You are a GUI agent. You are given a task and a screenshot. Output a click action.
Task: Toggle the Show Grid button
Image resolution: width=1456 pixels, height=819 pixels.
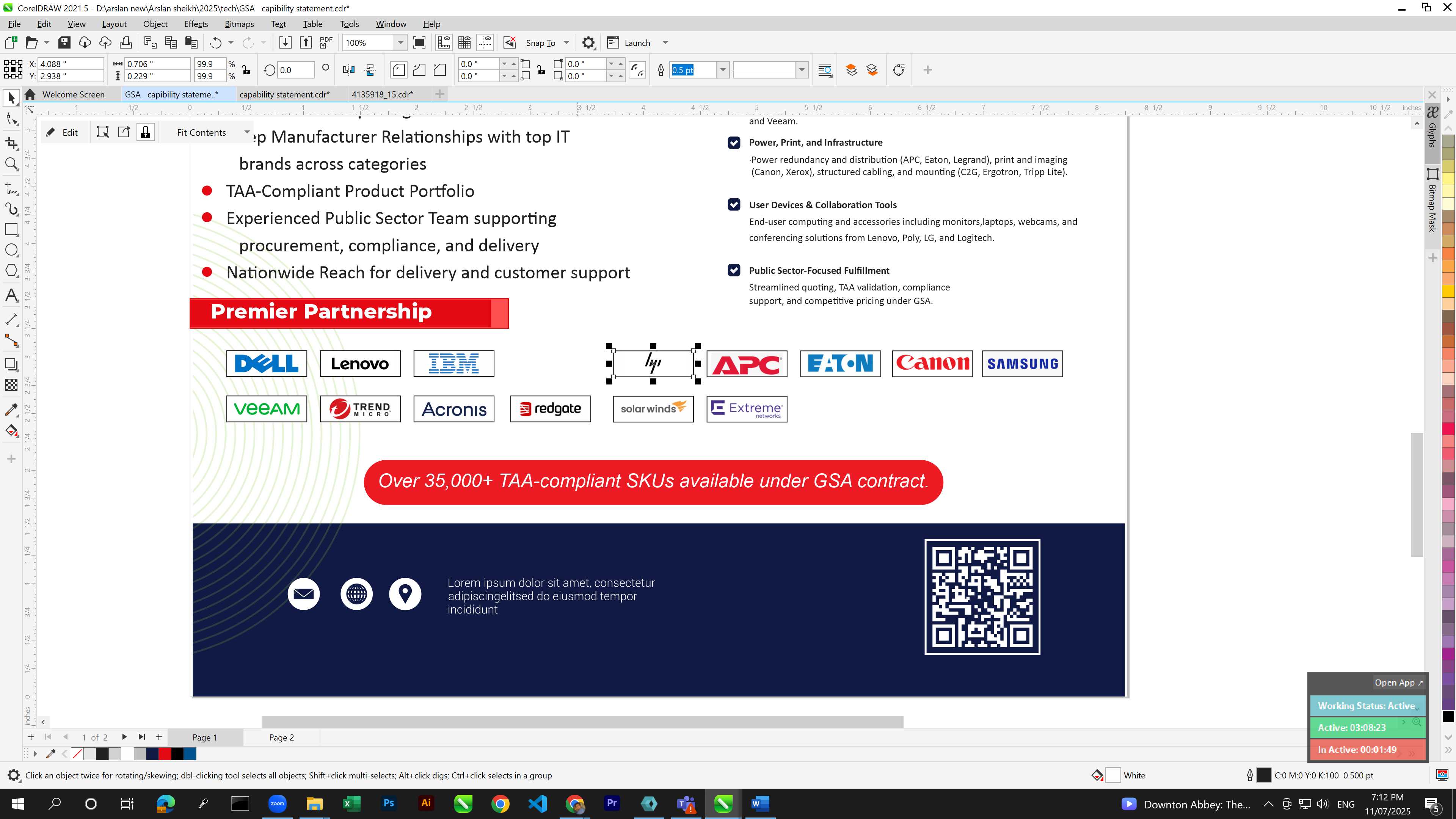[464, 42]
